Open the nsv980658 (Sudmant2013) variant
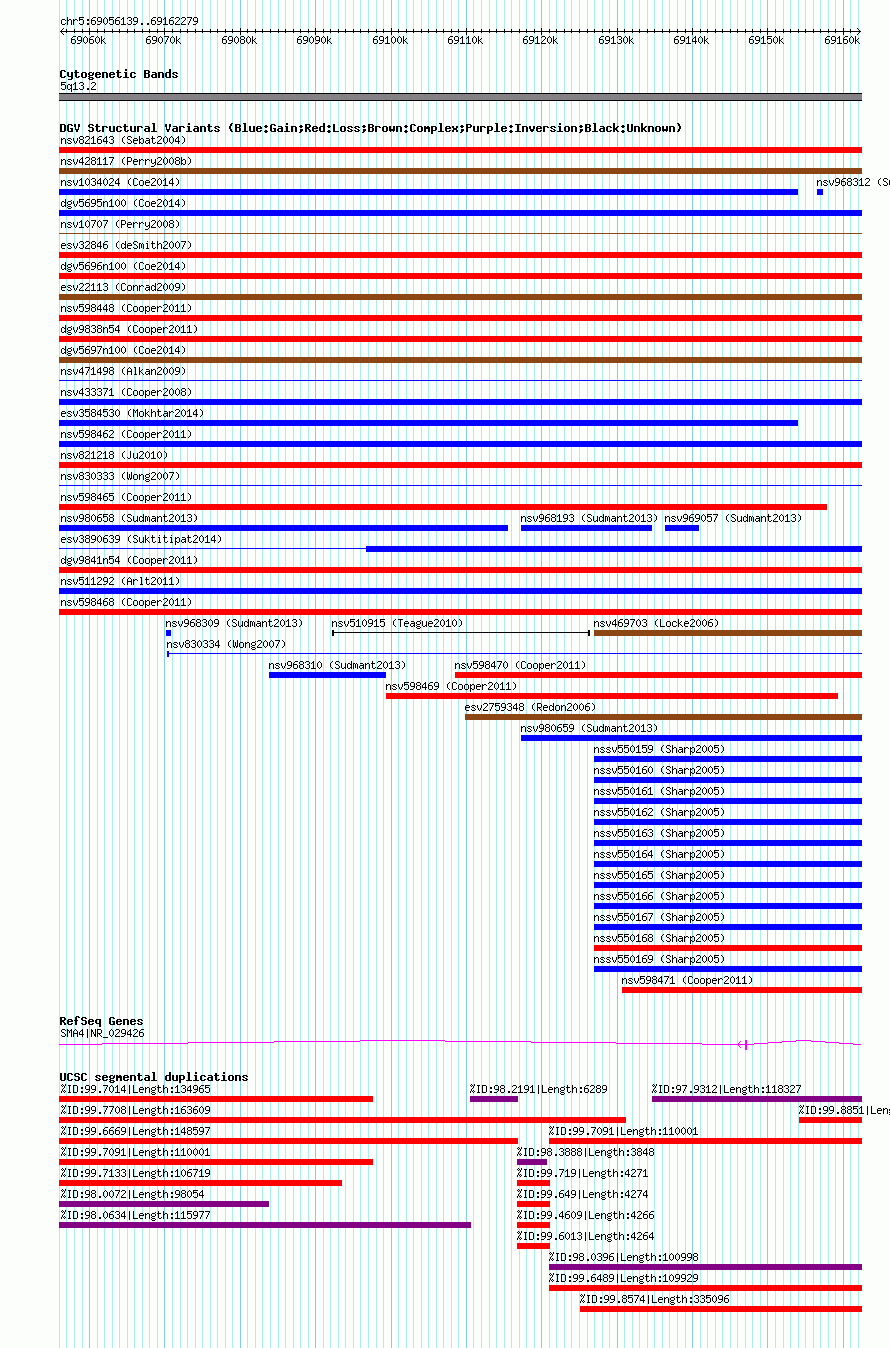 pyautogui.click(x=129, y=518)
